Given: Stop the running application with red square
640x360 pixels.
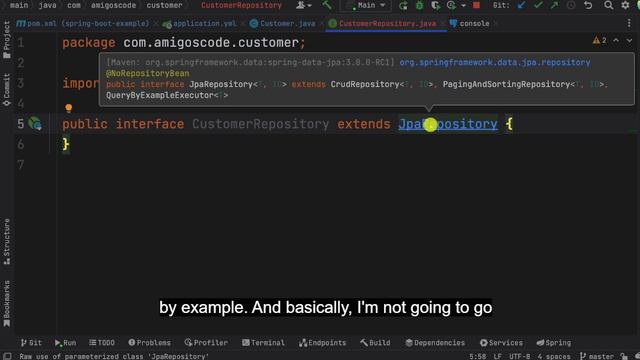Looking at the screenshot, I should [x=476, y=5].
